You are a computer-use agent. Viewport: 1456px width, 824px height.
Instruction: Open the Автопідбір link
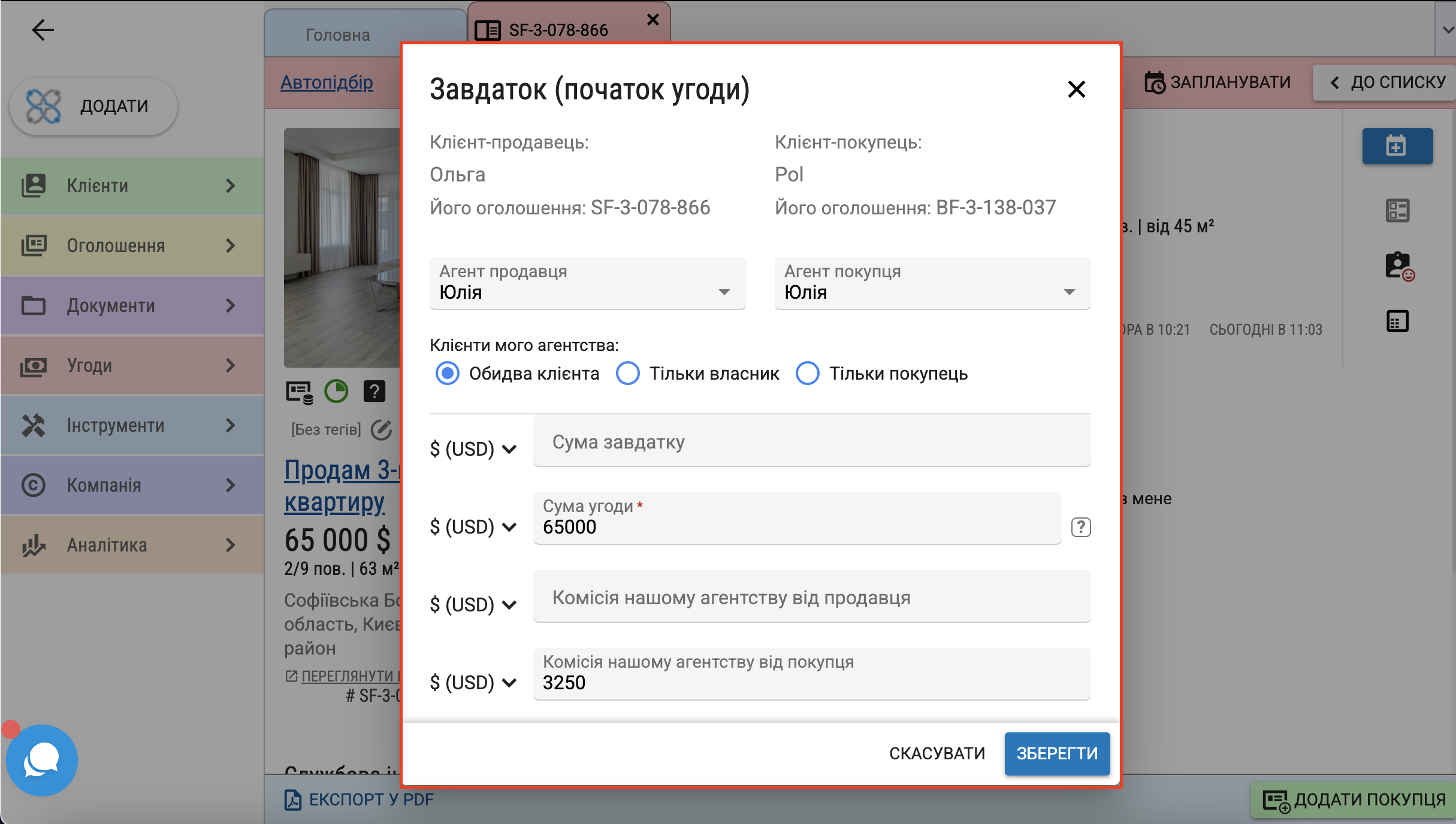pos(327,82)
